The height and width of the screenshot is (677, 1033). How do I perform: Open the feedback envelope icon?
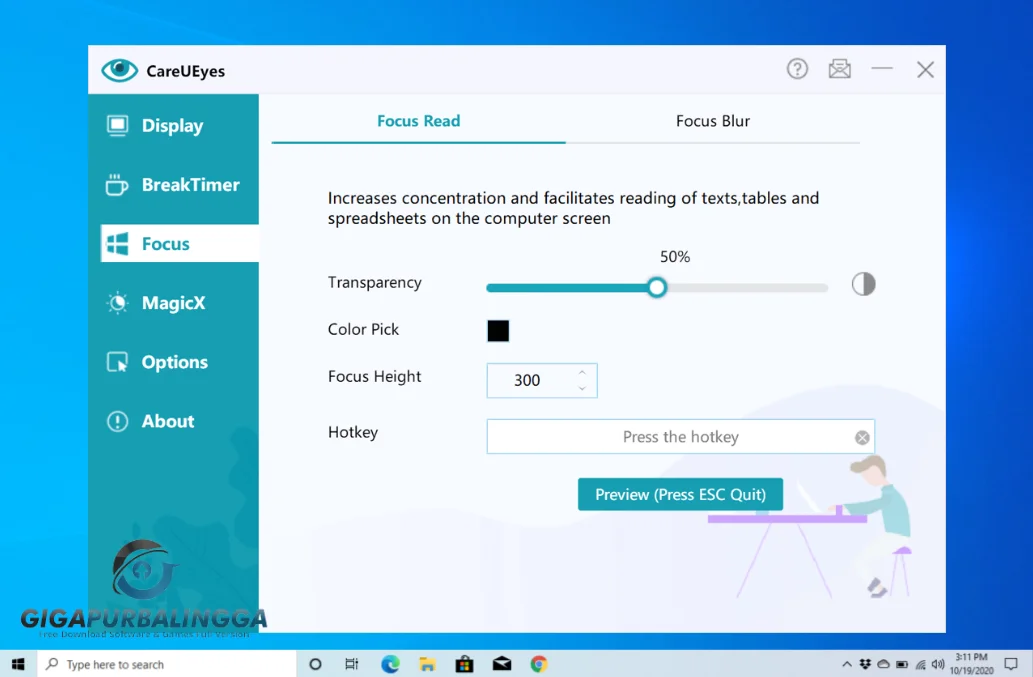(840, 69)
